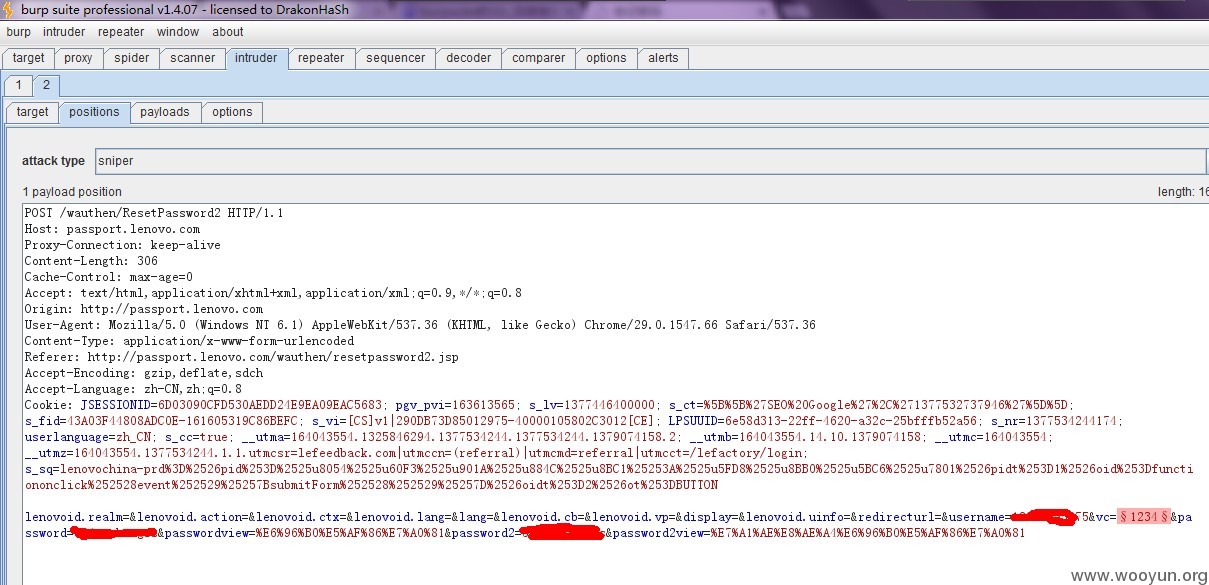Switch to the scanner tab
This screenshot has width=1209, height=585.
[192, 58]
